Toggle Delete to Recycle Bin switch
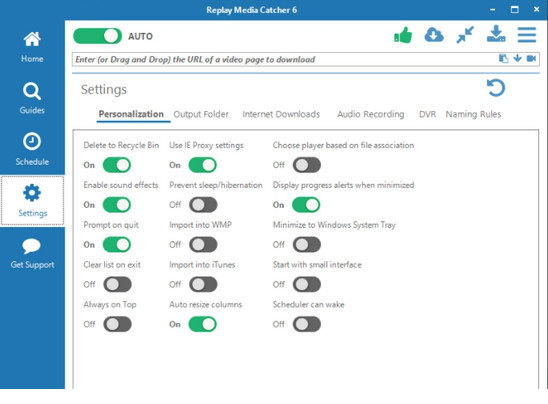548x404 pixels. tap(117, 165)
